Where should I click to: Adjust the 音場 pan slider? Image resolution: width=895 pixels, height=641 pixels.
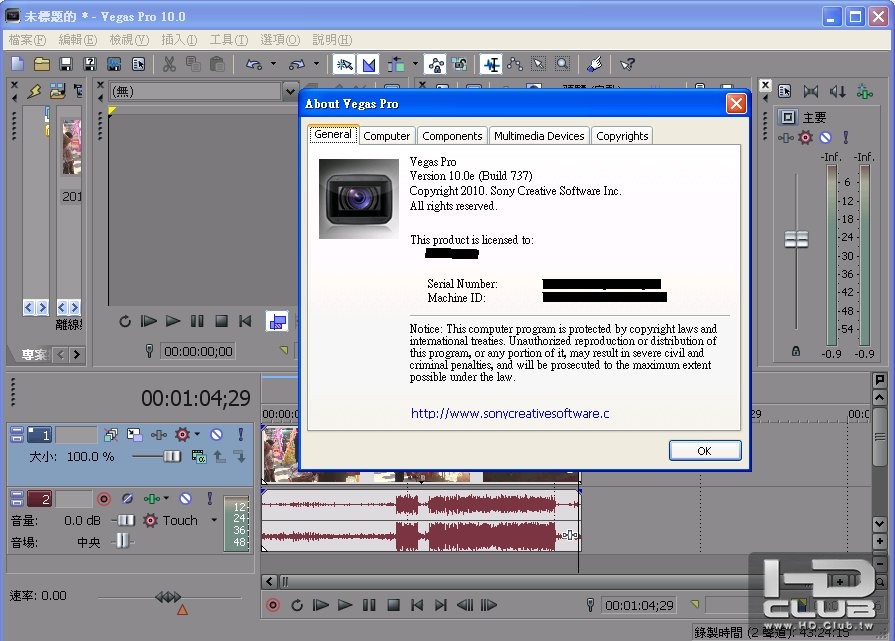(x=122, y=541)
